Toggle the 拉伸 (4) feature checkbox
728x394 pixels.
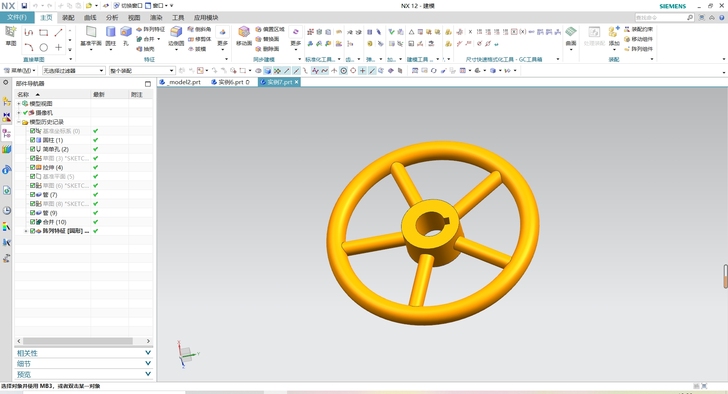[x=32, y=167]
